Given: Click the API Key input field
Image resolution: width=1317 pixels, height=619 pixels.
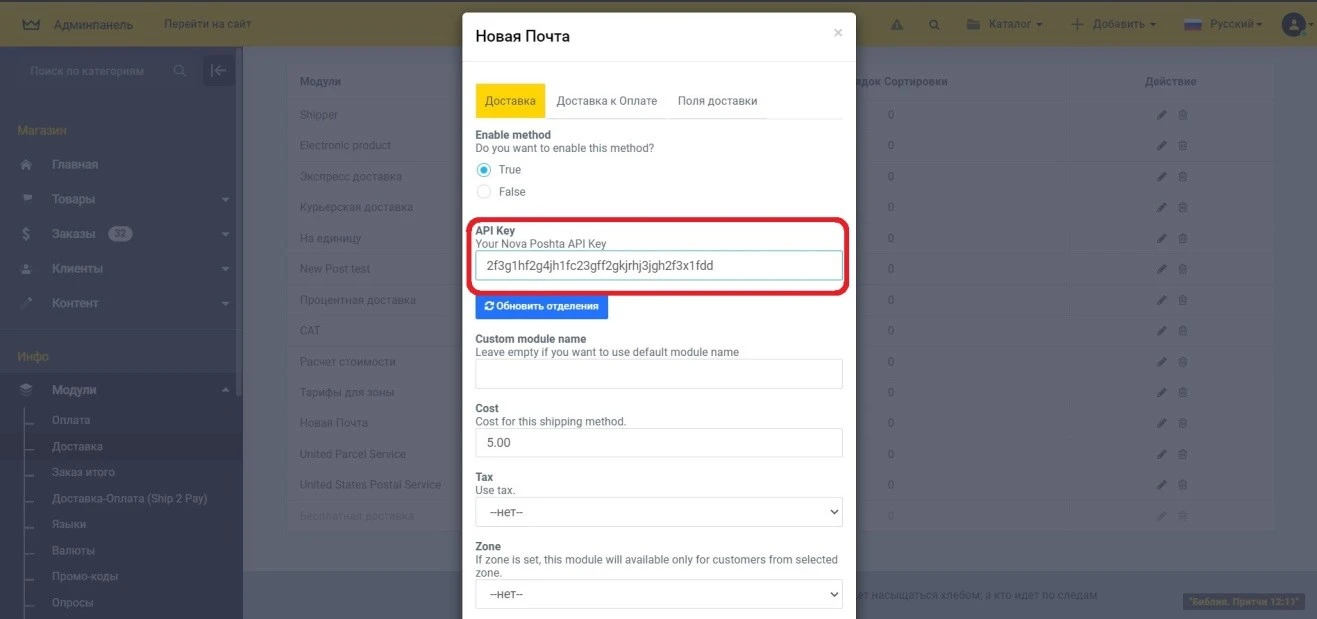Looking at the screenshot, I should (658, 265).
